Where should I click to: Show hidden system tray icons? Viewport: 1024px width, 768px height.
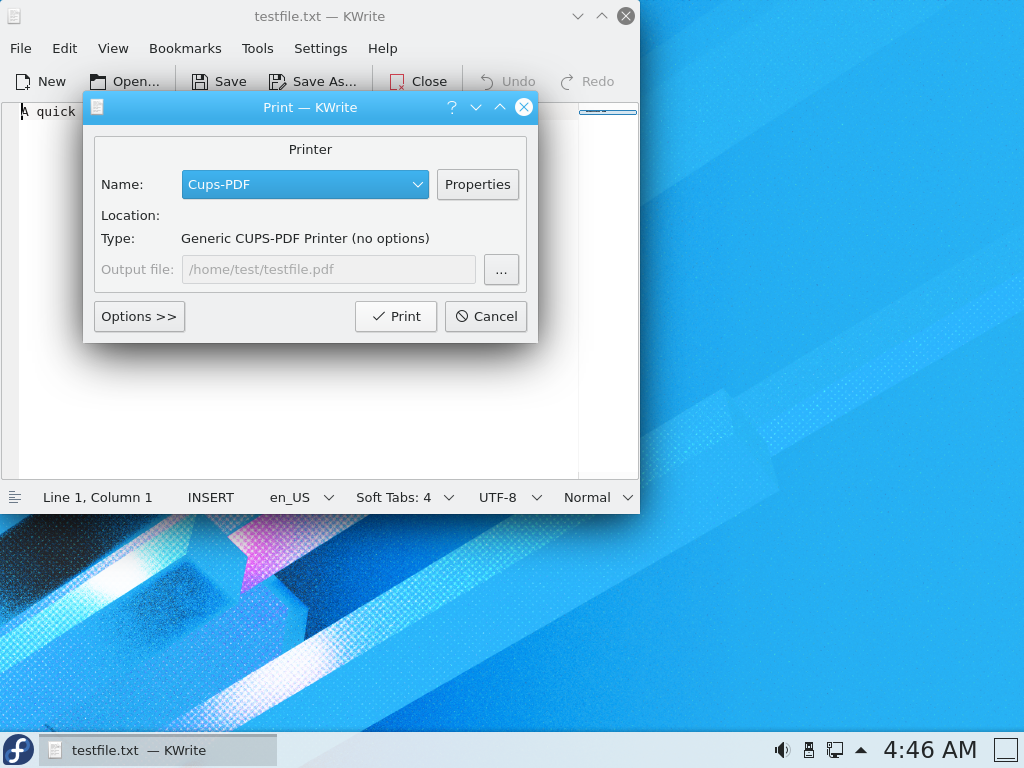(x=861, y=750)
